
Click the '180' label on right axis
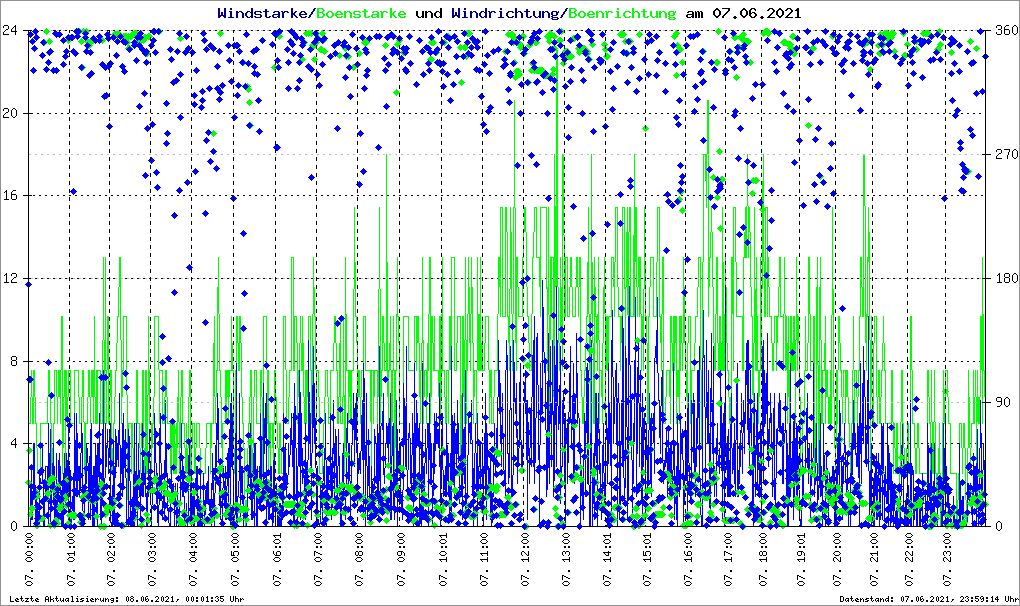pyautogui.click(x=1003, y=279)
